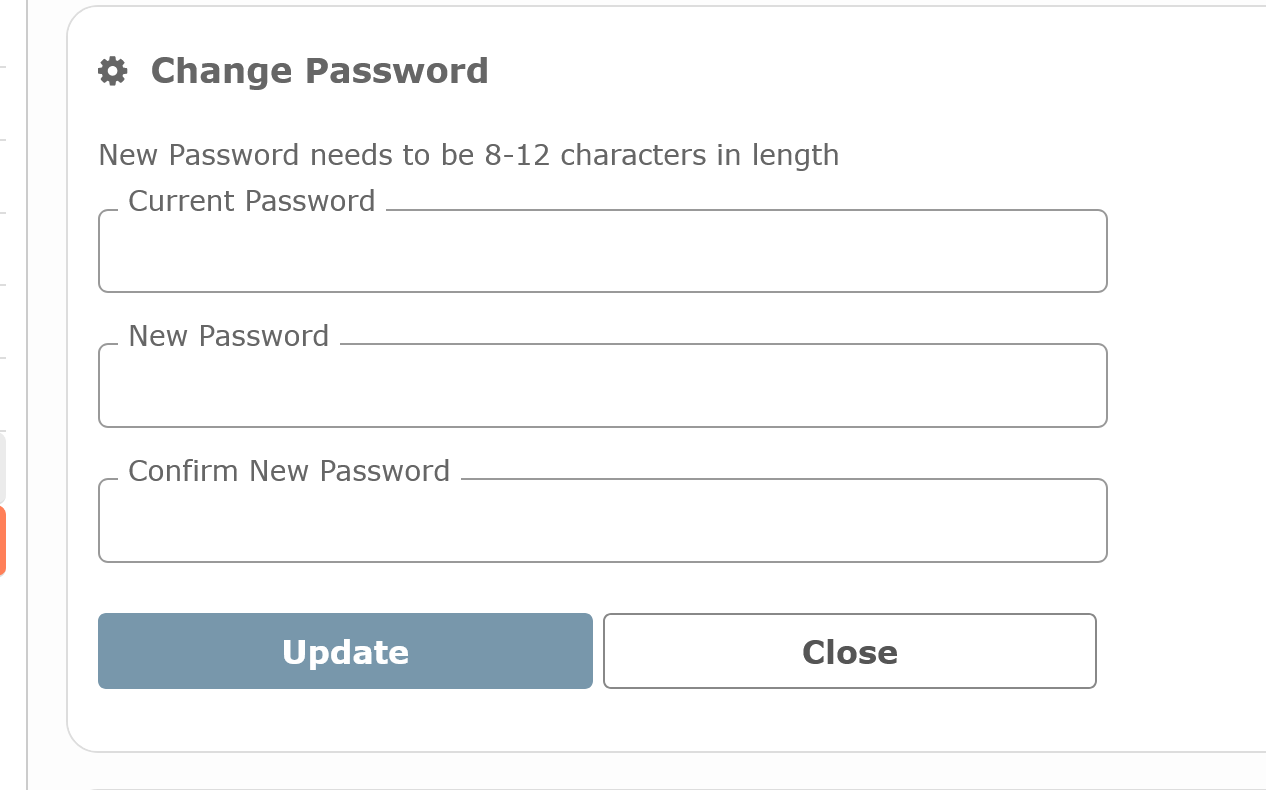Click the Change Password heading text
The height and width of the screenshot is (790, 1266).
[319, 72]
